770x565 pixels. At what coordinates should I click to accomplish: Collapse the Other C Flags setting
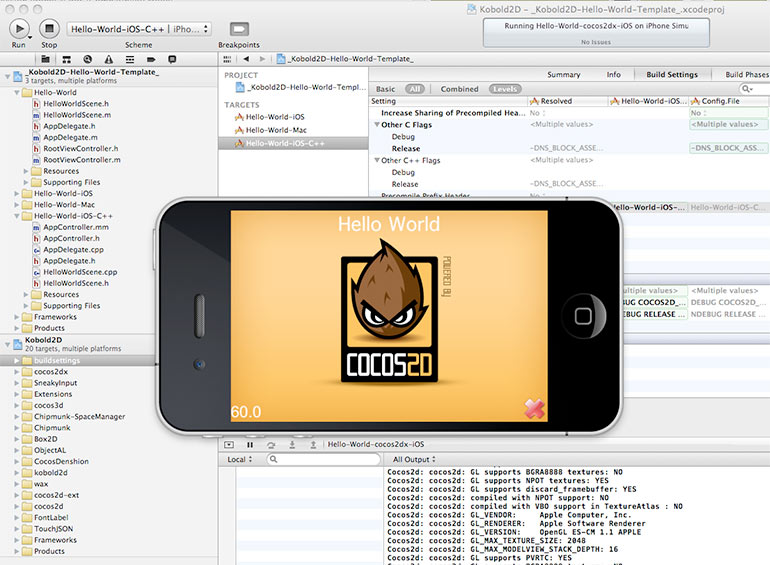[x=377, y=125]
